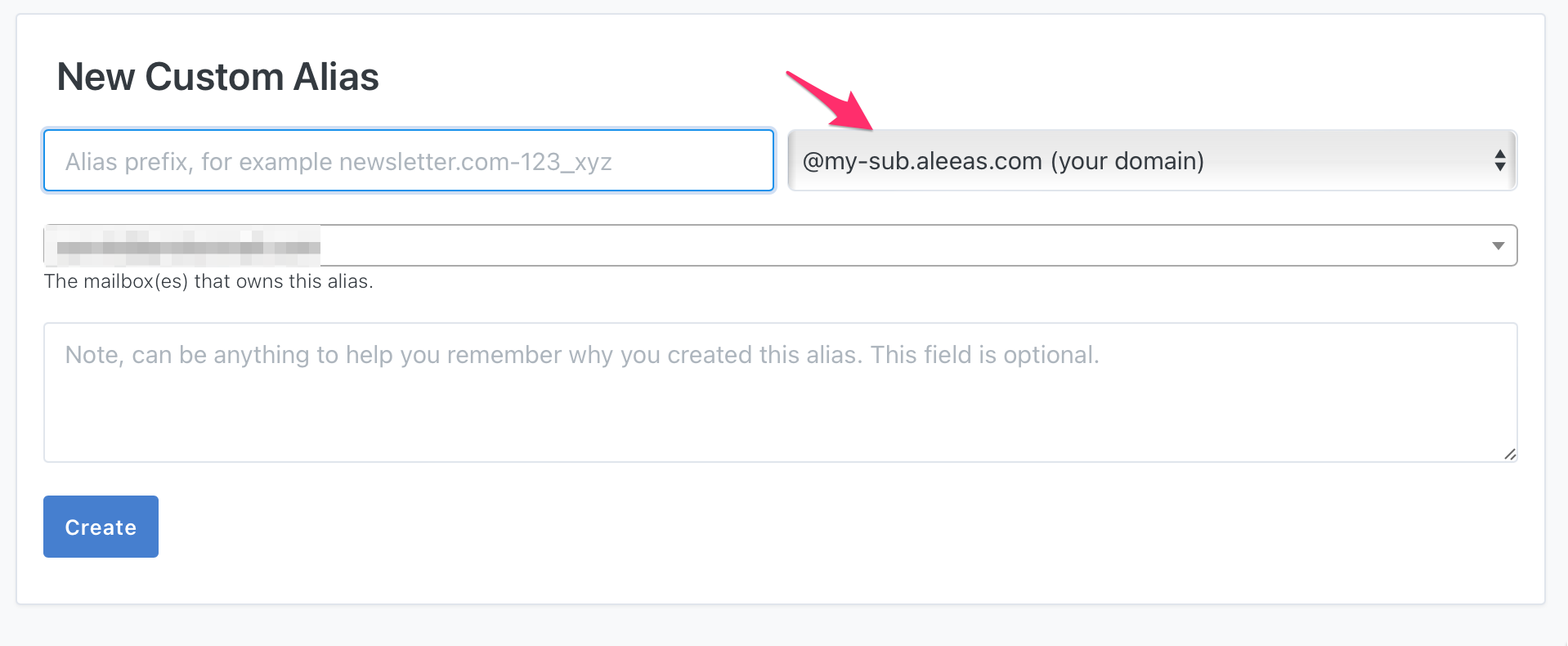Click the mailbox ownership helper text

[x=208, y=281]
